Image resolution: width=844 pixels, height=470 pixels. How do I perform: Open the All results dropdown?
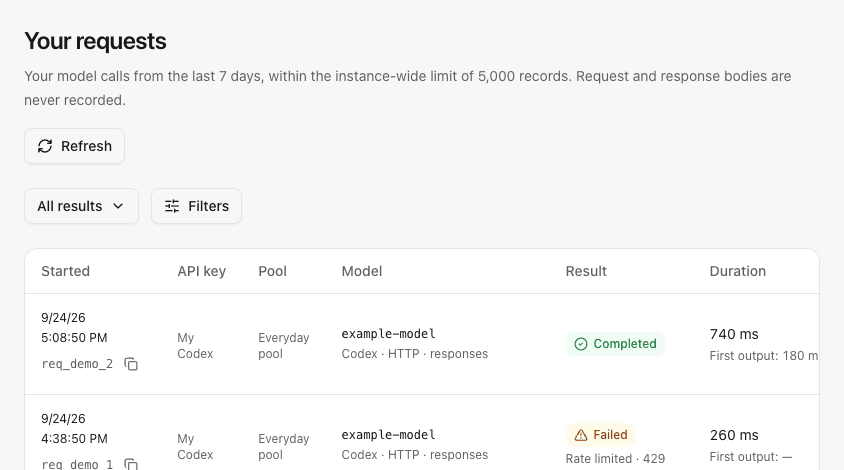coord(81,206)
